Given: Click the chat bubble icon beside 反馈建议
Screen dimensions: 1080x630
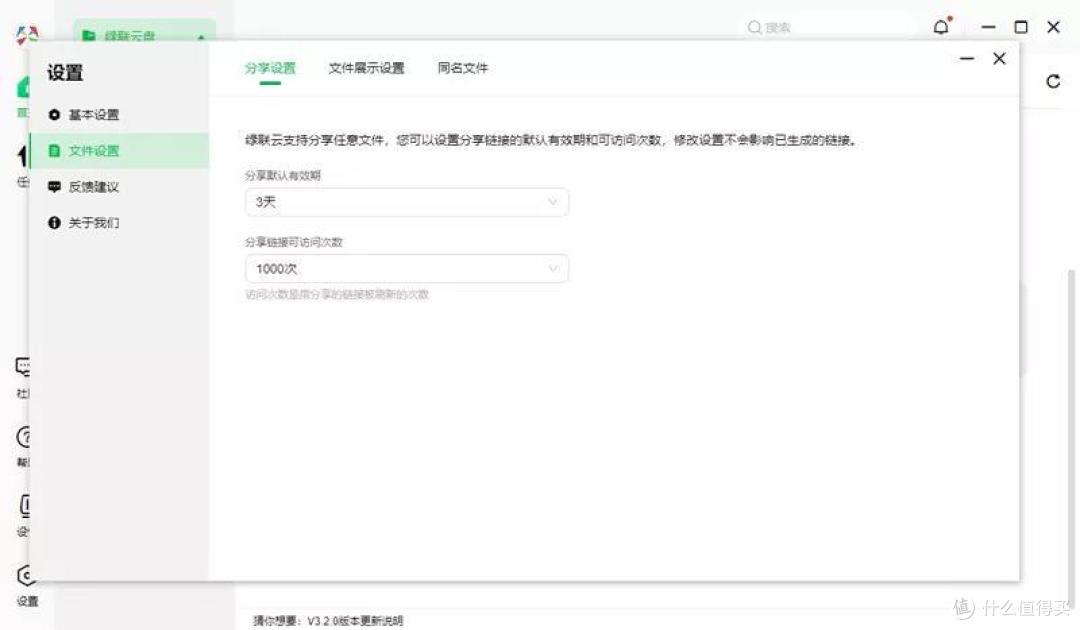Looking at the screenshot, I should point(54,187).
